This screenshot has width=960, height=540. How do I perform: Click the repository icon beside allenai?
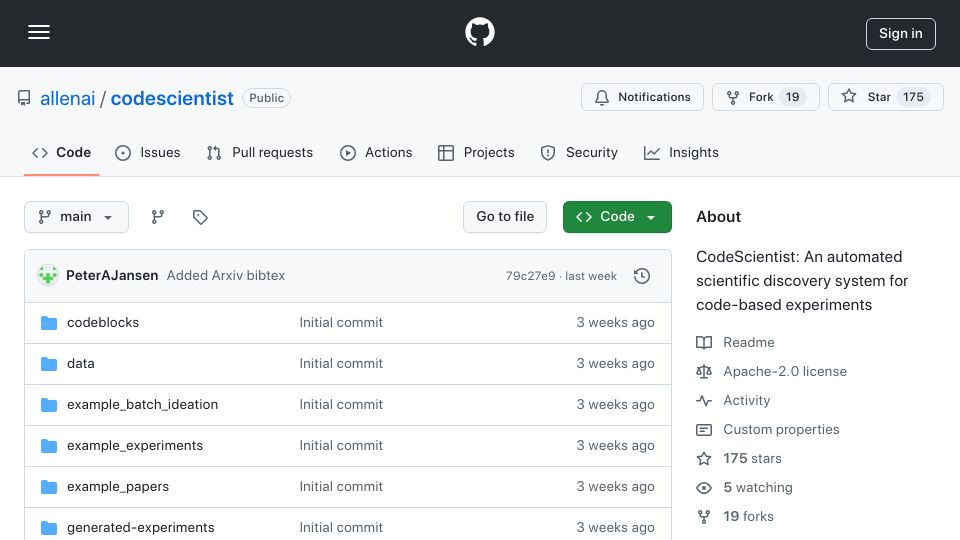[24, 98]
